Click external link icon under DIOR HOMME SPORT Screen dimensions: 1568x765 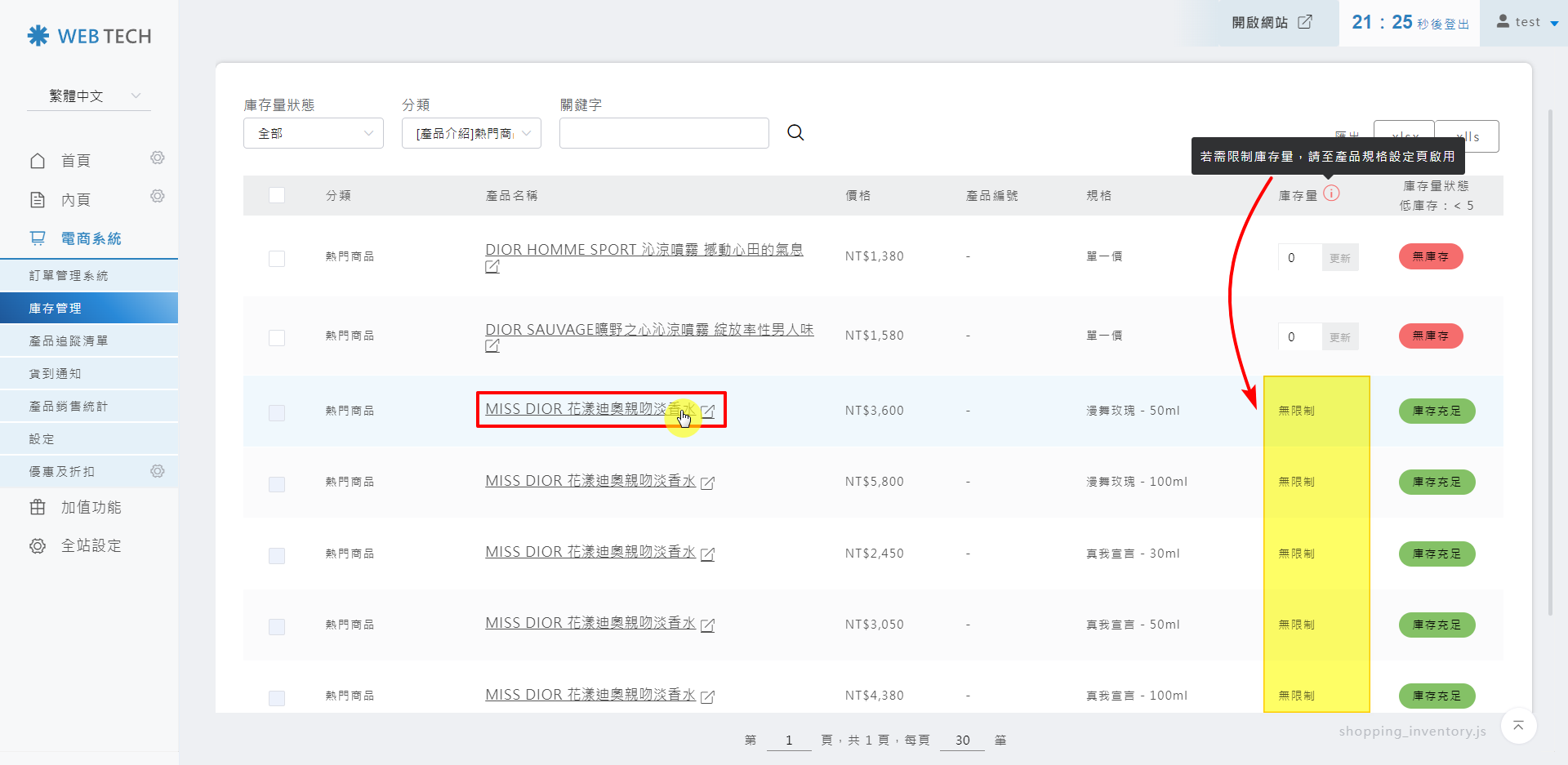[492, 267]
